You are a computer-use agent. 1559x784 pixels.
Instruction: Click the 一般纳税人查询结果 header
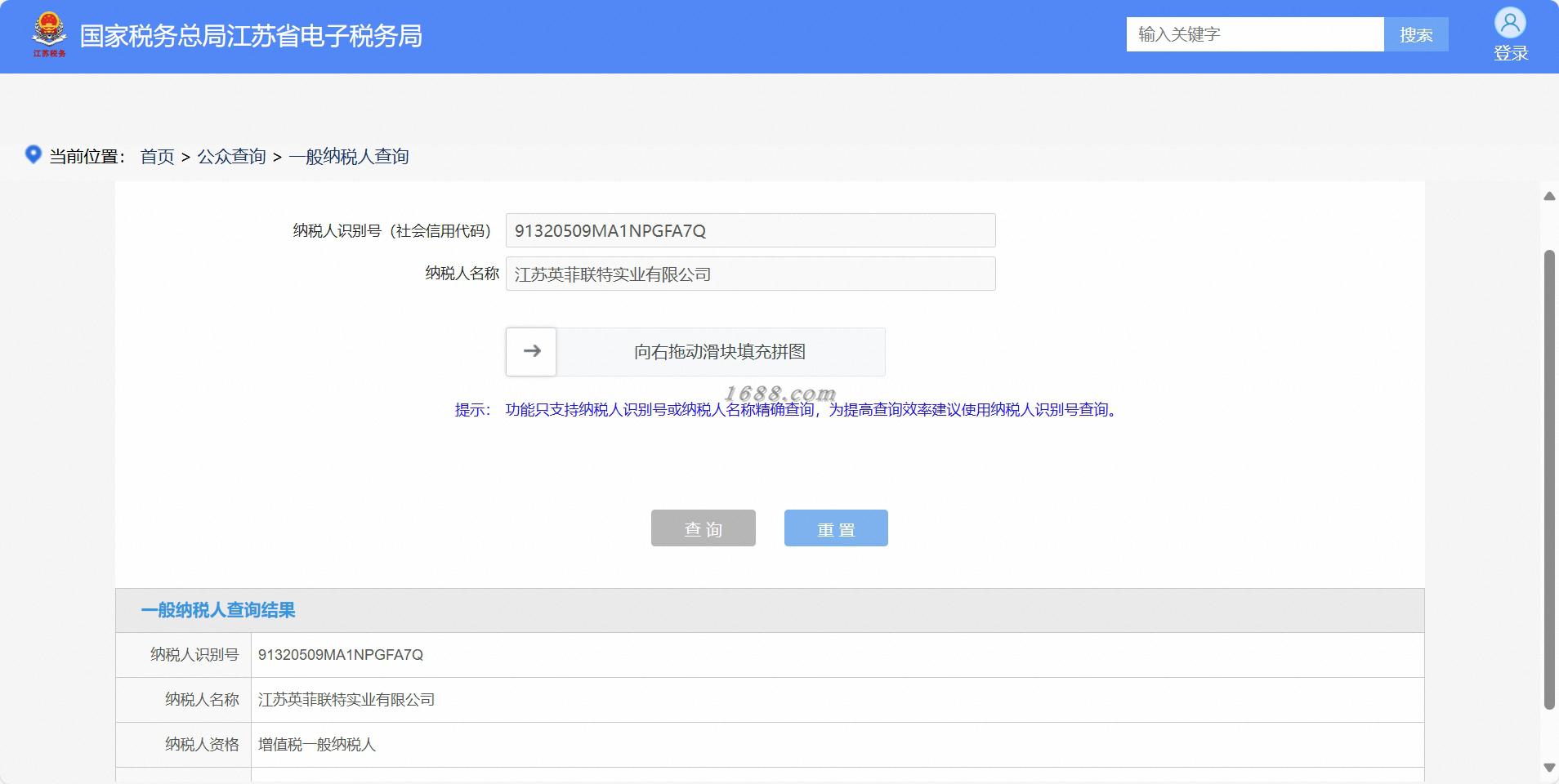click(x=218, y=610)
